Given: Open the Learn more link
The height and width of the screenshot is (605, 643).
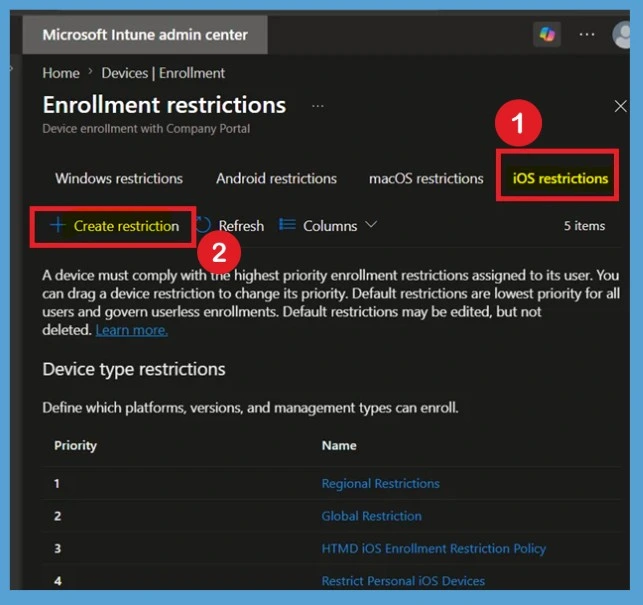Looking at the screenshot, I should (132, 330).
